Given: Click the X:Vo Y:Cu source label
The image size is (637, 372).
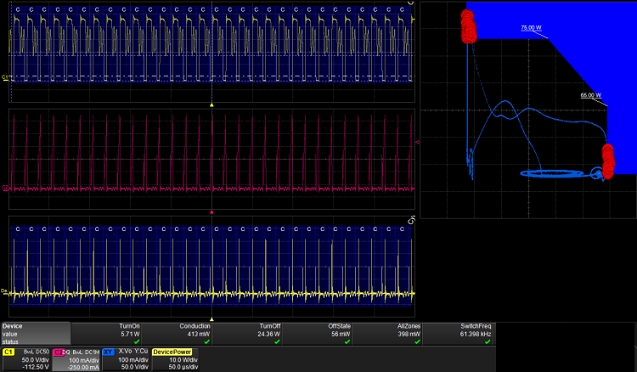Looking at the screenshot, I should [x=133, y=351].
